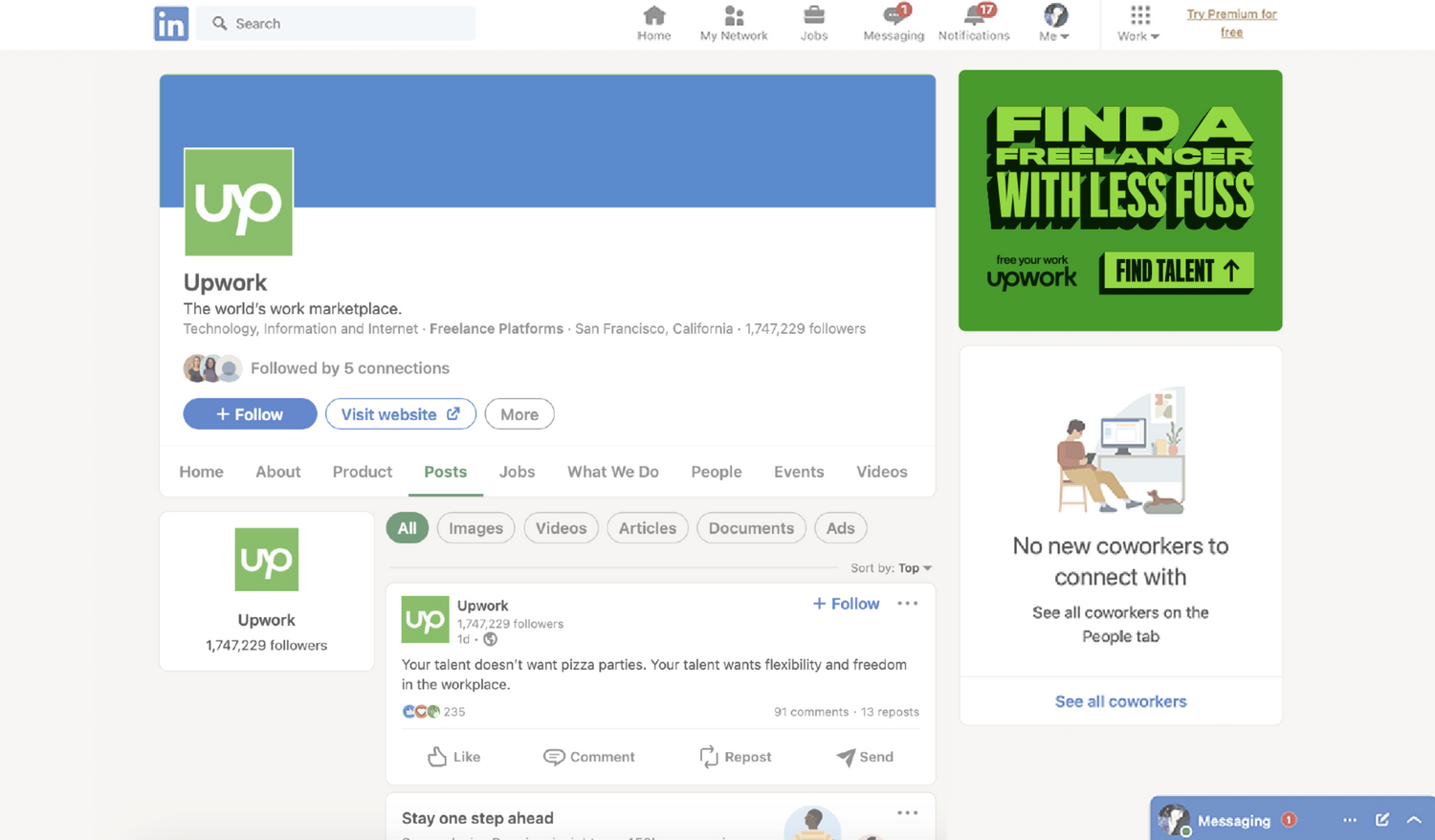The height and width of the screenshot is (840, 1435).
Task: Click into the Search field
Action: tap(336, 23)
